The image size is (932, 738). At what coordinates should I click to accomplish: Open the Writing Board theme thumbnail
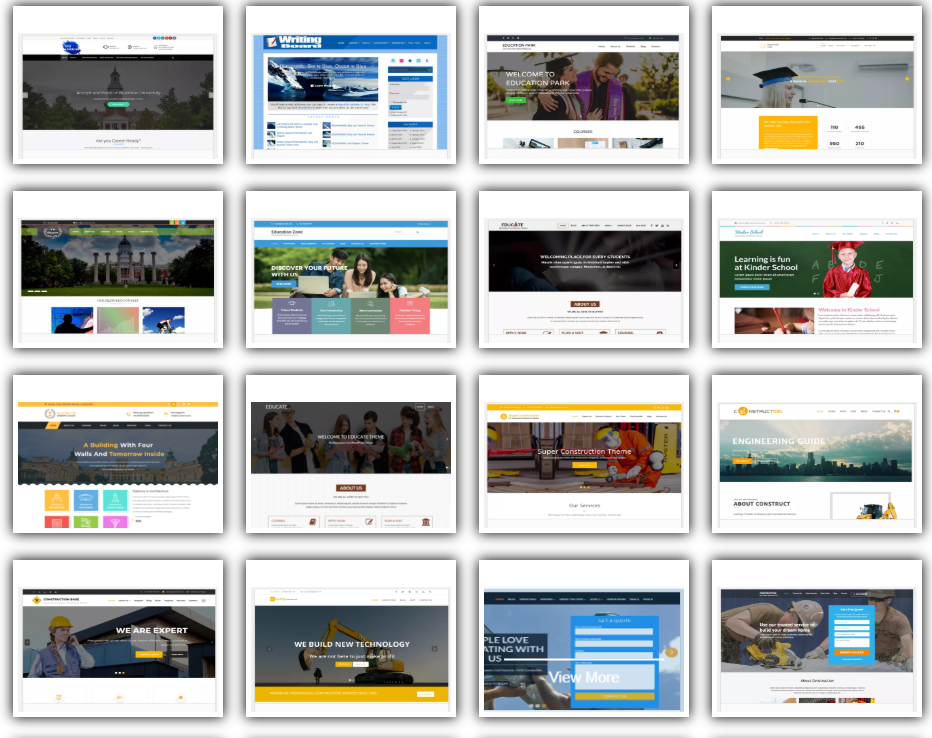click(x=351, y=85)
